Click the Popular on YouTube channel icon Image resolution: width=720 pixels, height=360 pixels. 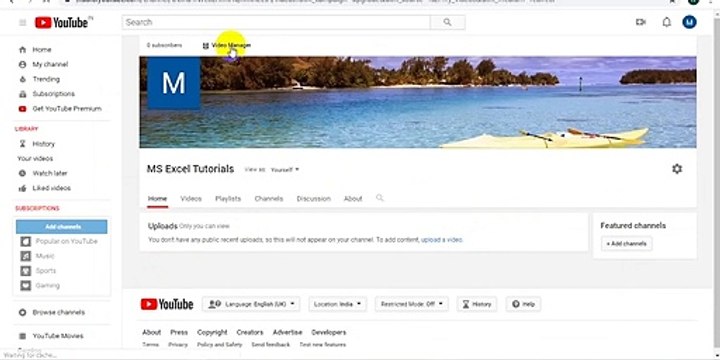[x=26, y=242]
